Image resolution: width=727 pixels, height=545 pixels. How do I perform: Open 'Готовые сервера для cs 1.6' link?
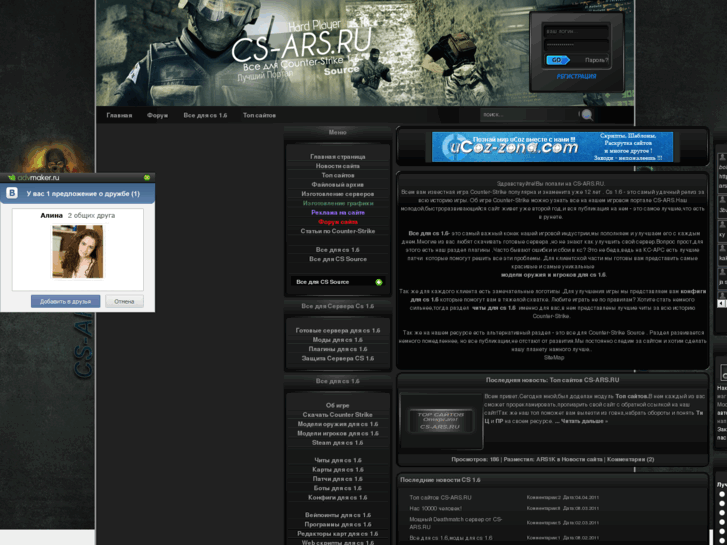[338, 331]
